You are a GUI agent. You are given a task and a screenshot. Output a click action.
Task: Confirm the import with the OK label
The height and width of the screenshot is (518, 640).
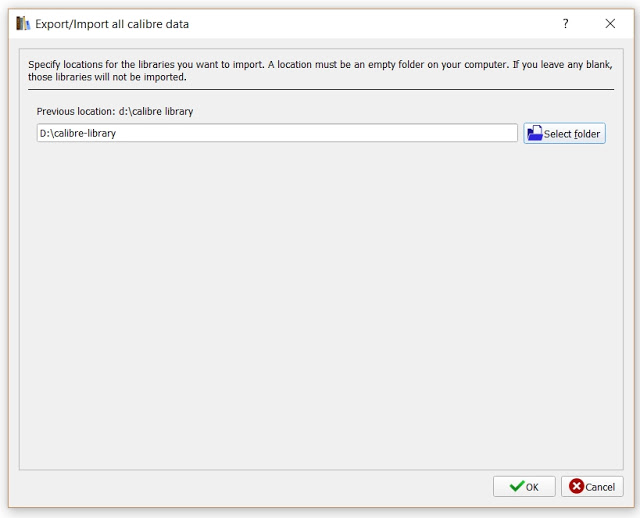click(532, 487)
